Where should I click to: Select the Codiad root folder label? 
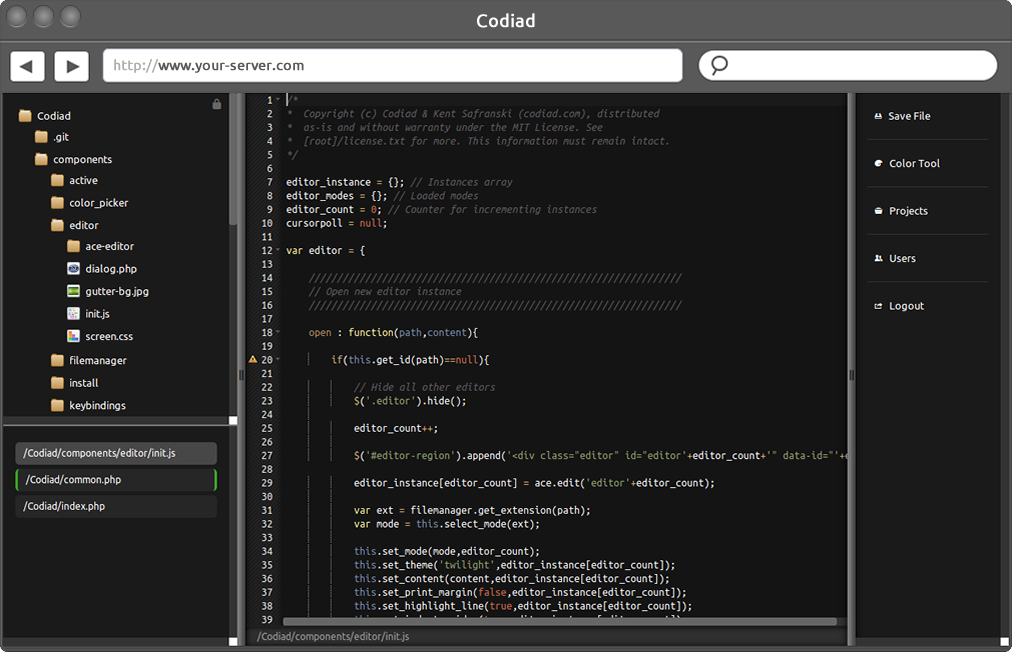pos(54,116)
